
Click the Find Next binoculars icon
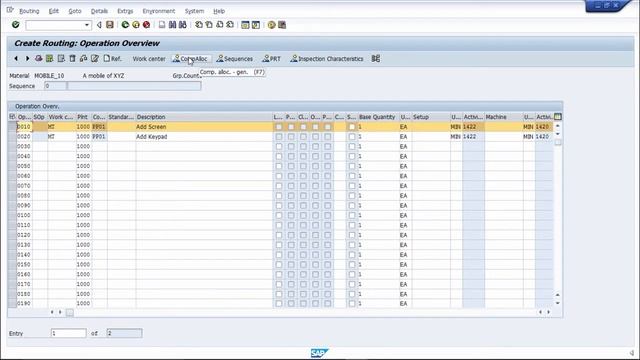coord(183,25)
